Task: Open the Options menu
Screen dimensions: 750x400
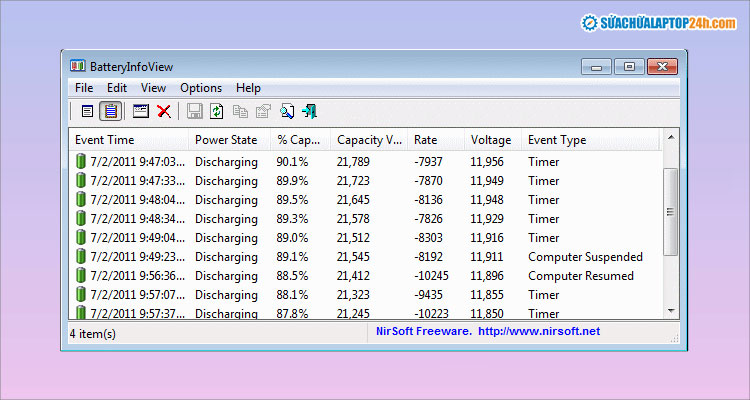Action: pyautogui.click(x=201, y=88)
